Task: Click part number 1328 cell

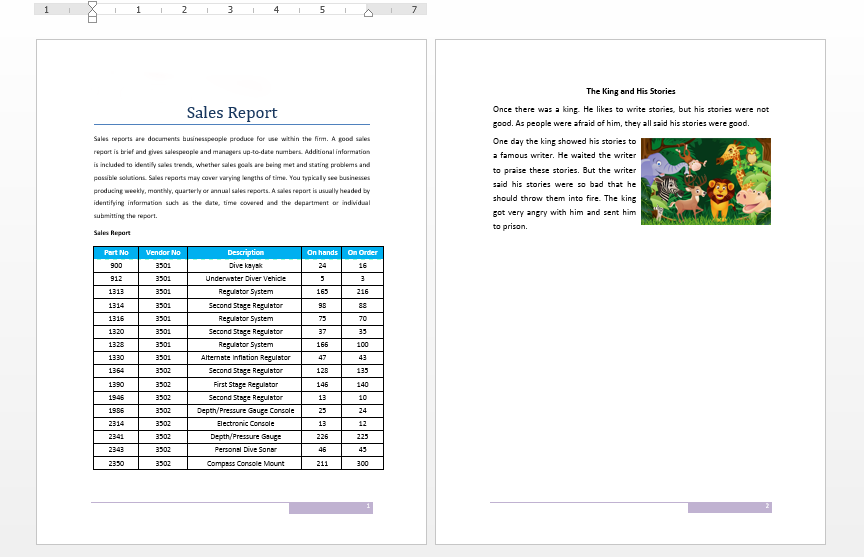Action: (116, 344)
